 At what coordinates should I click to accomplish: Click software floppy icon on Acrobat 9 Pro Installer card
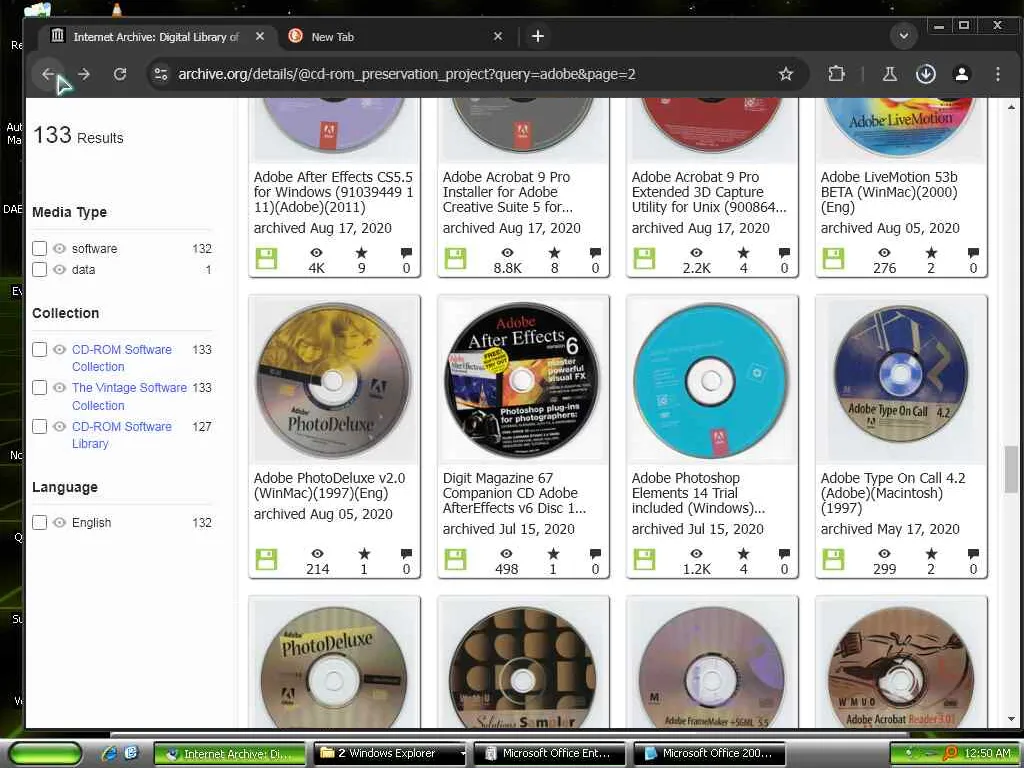coord(455,259)
